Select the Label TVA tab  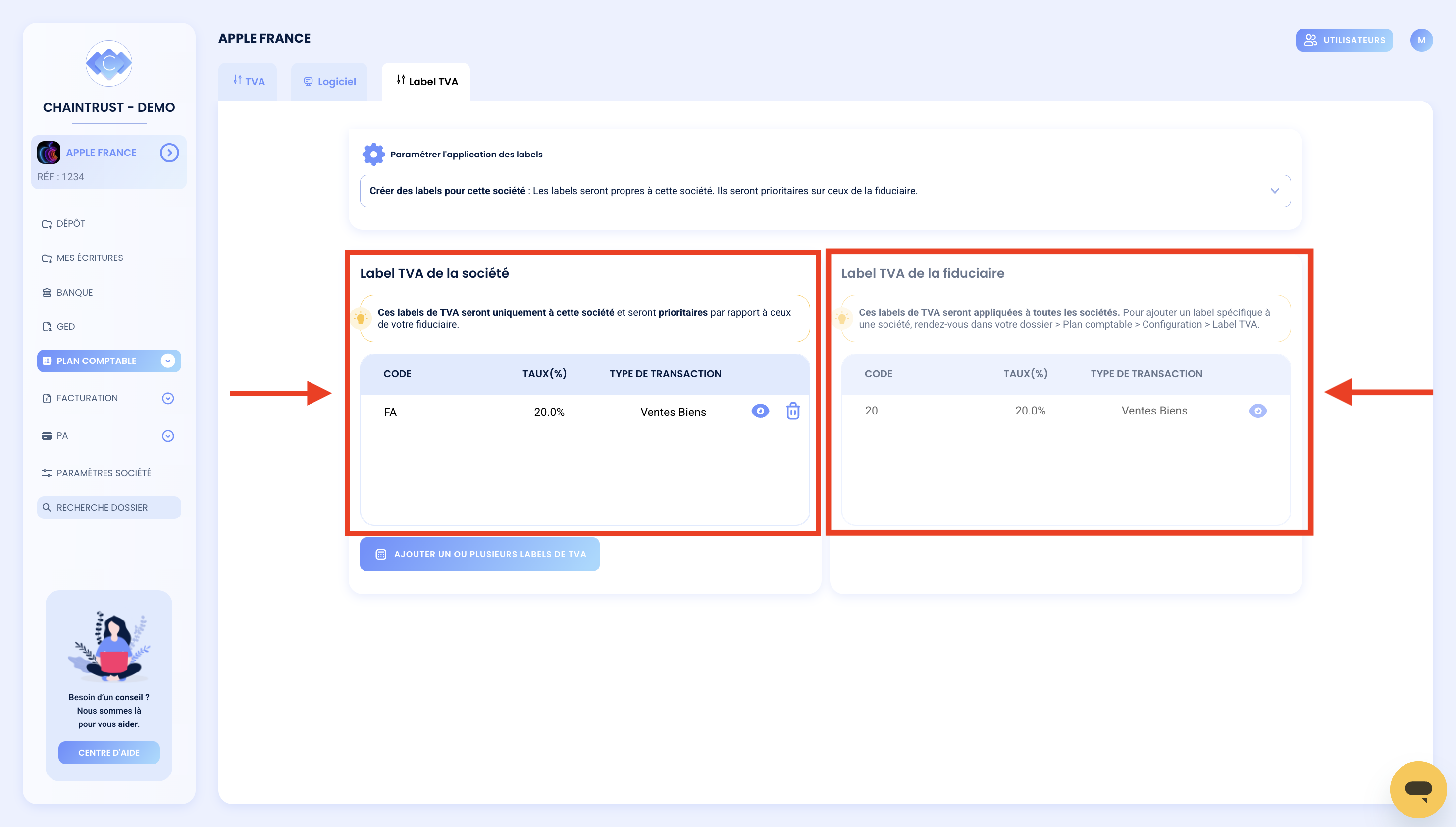point(426,82)
